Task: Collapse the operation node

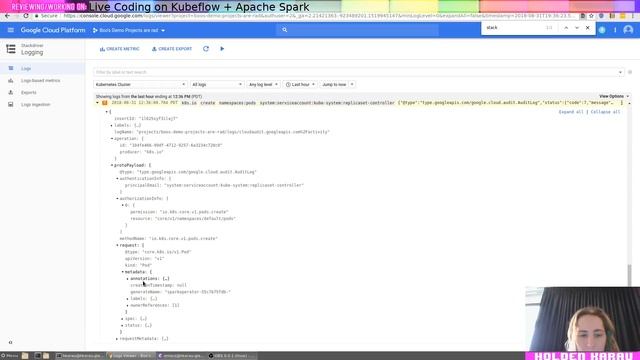Action: click(x=112, y=139)
